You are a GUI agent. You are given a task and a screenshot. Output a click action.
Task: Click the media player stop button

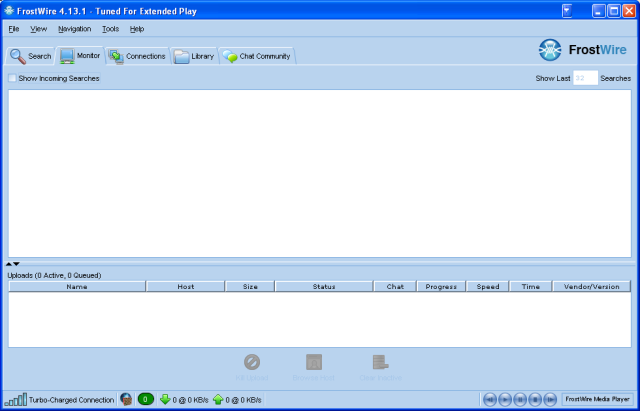(x=535, y=399)
